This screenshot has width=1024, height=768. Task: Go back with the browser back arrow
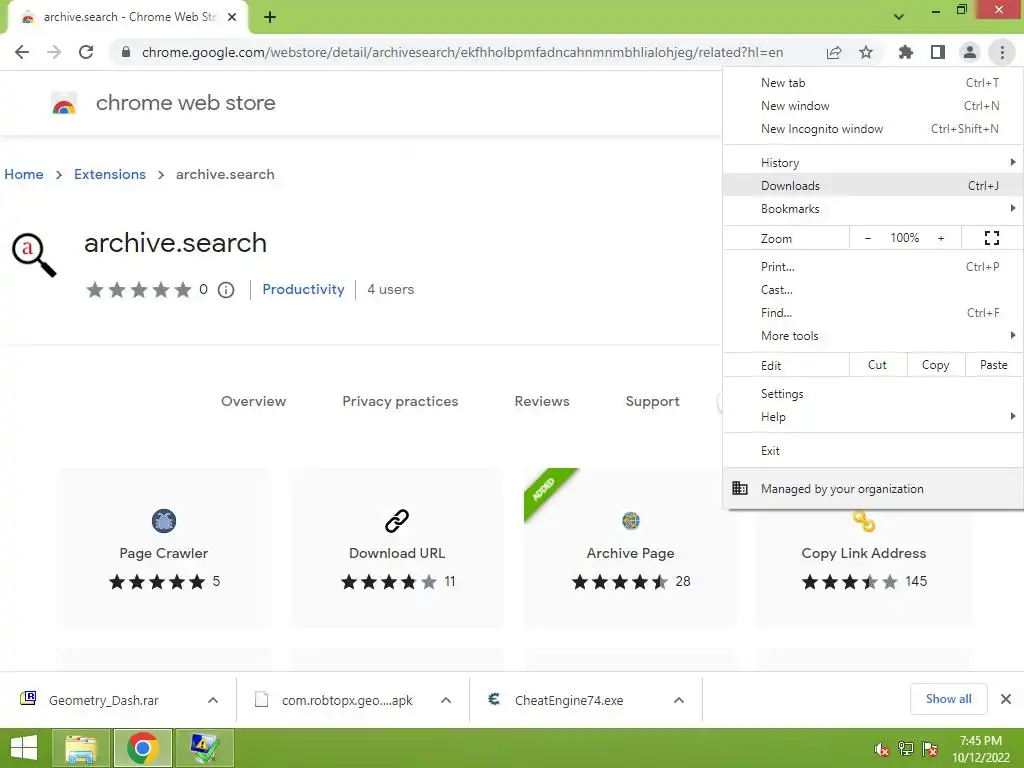(x=22, y=52)
